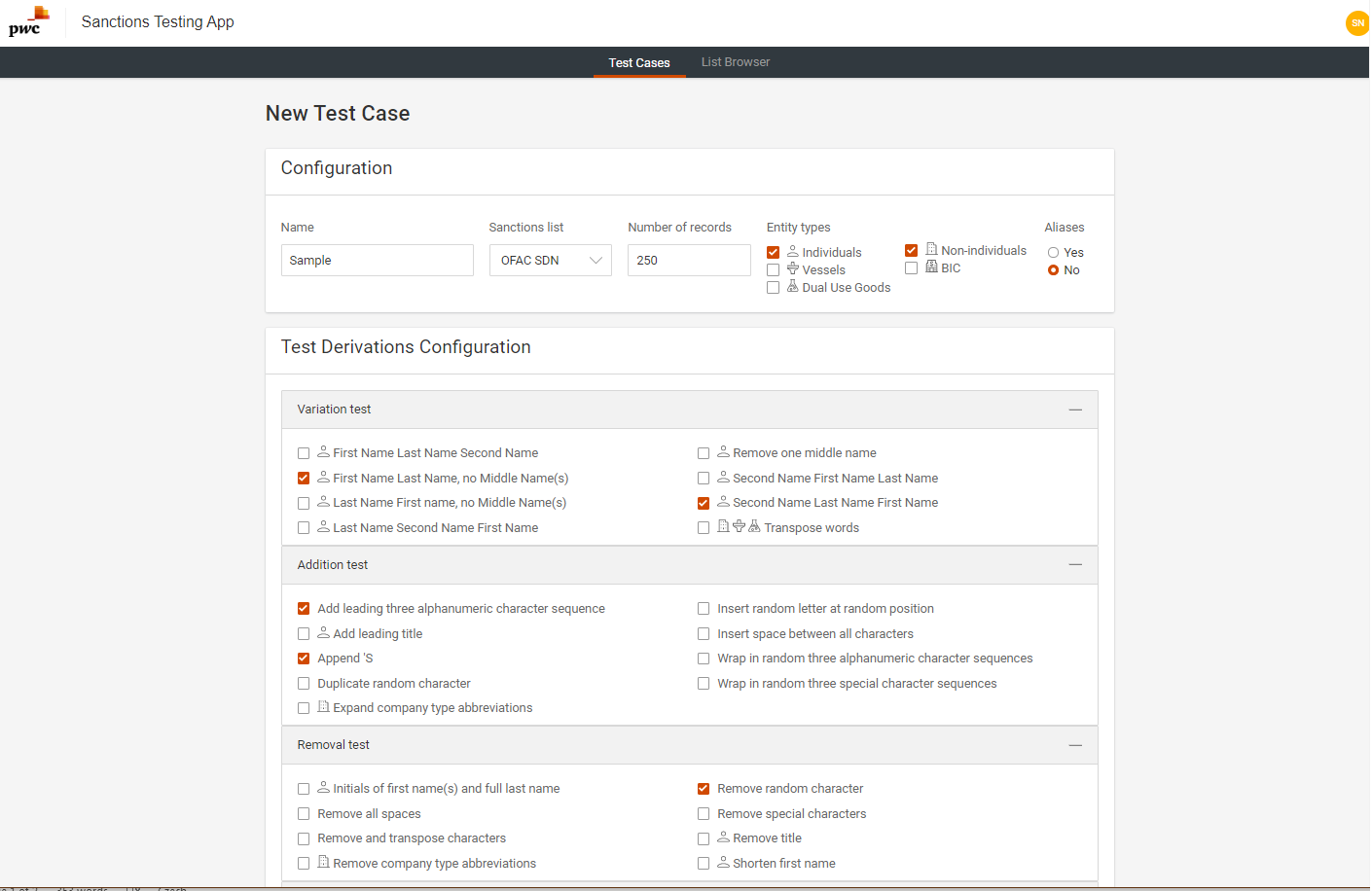Open the Sanctions list dropdown
Screen dimensions: 1372x891
pyautogui.click(x=550, y=261)
